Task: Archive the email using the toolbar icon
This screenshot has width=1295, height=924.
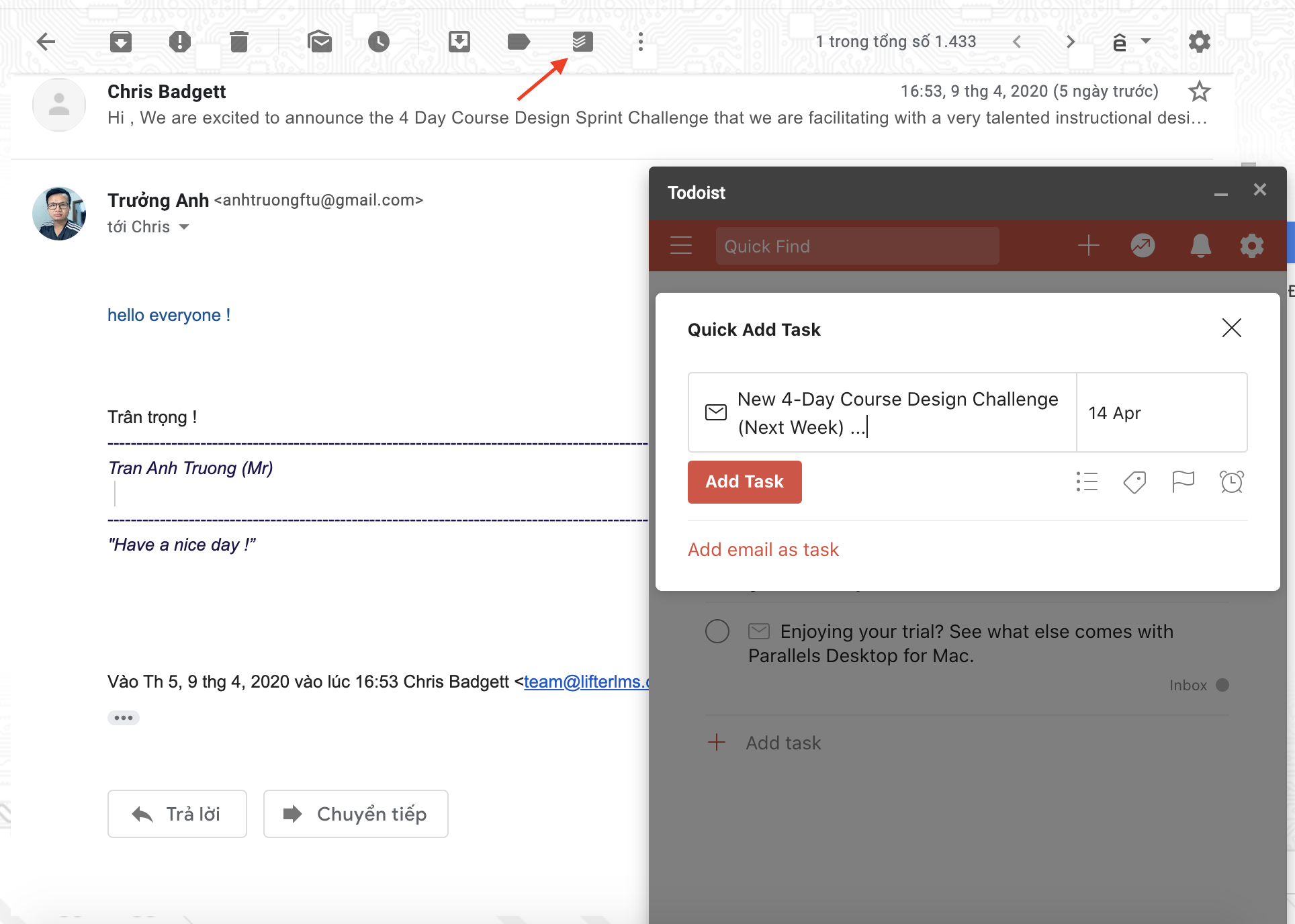Action: (x=121, y=42)
